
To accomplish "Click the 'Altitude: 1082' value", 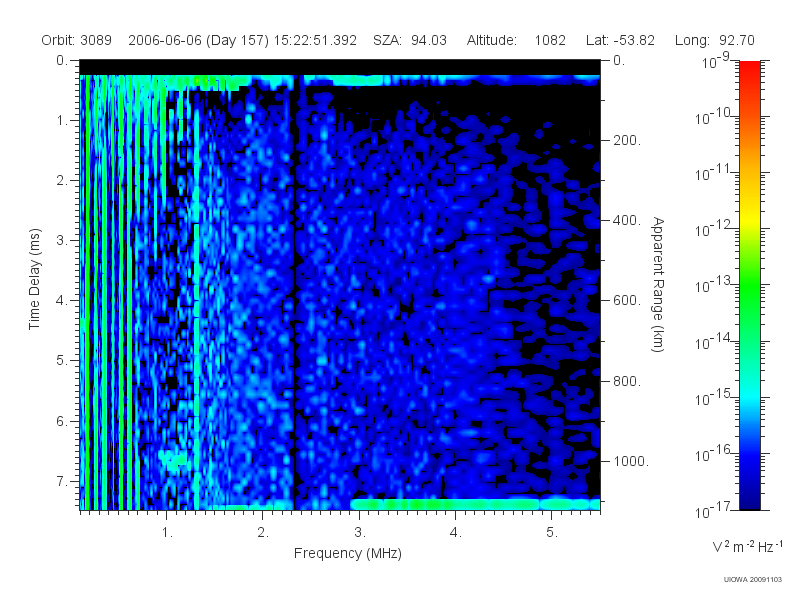I will click(516, 40).
